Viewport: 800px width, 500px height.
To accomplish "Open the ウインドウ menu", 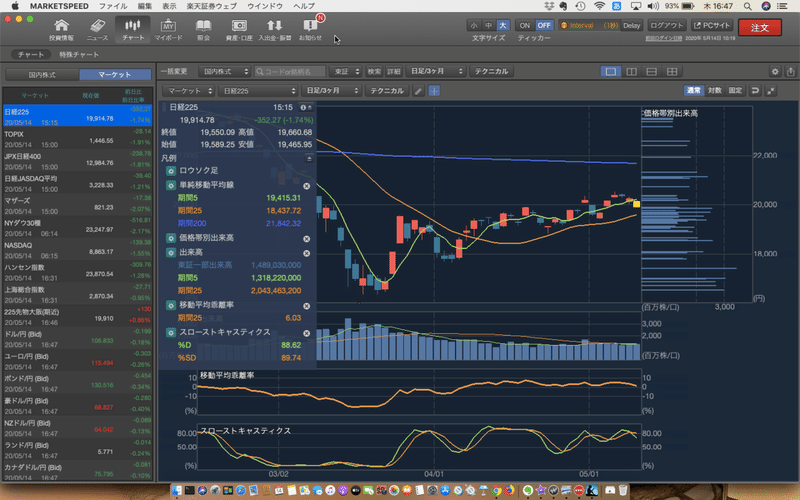I will pyautogui.click(x=265, y=6).
